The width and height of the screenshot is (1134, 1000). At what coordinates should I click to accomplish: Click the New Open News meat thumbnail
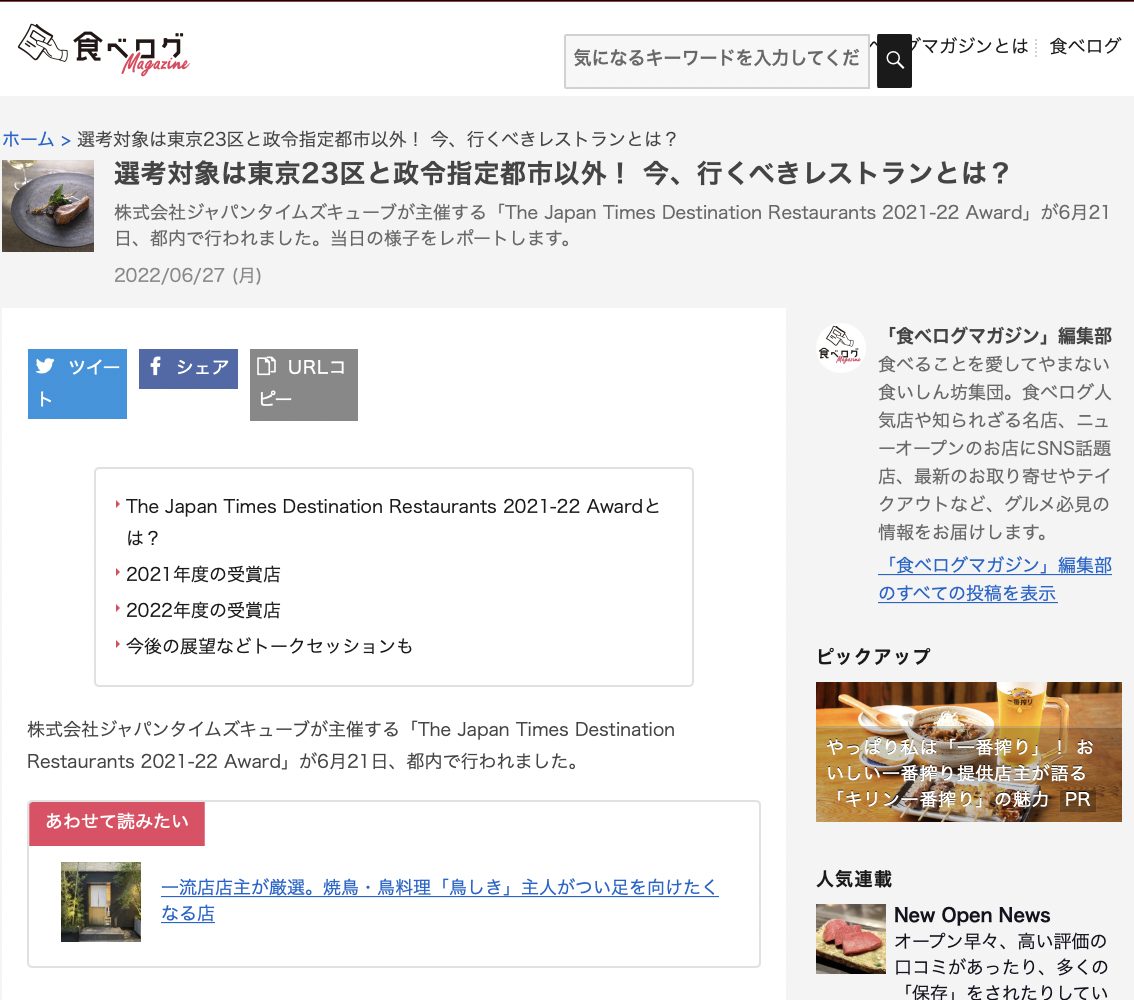(850, 938)
